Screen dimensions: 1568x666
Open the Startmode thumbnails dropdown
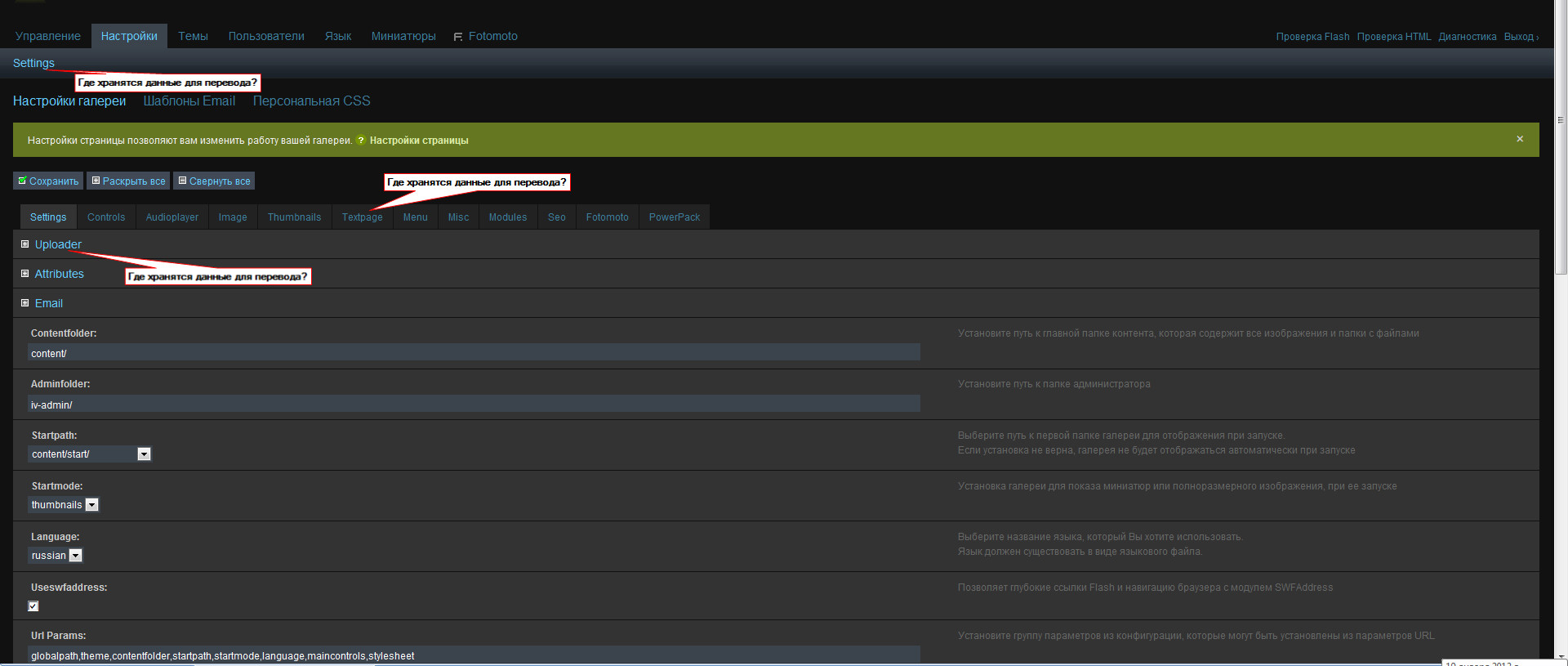64,505
